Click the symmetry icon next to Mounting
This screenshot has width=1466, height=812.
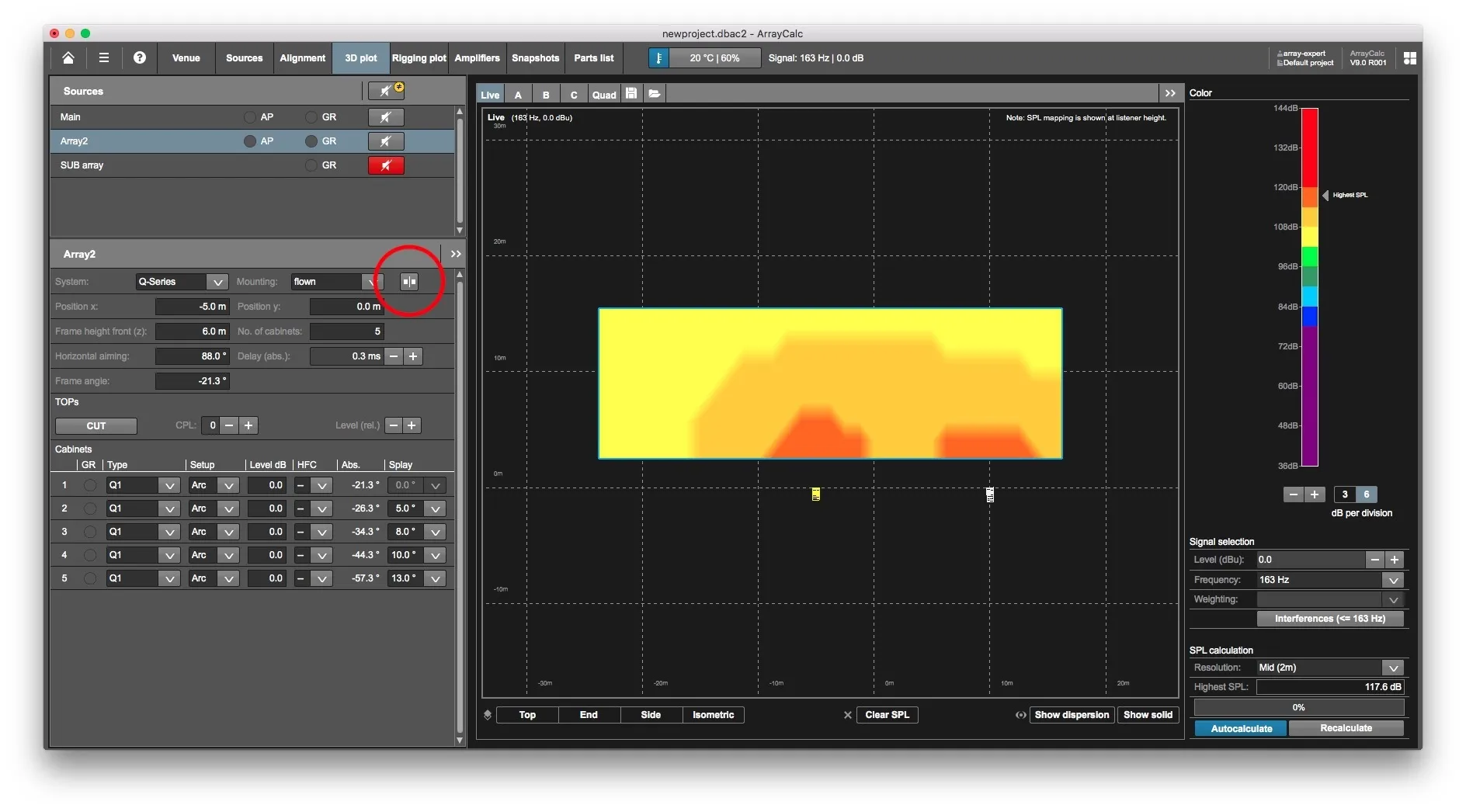point(409,282)
